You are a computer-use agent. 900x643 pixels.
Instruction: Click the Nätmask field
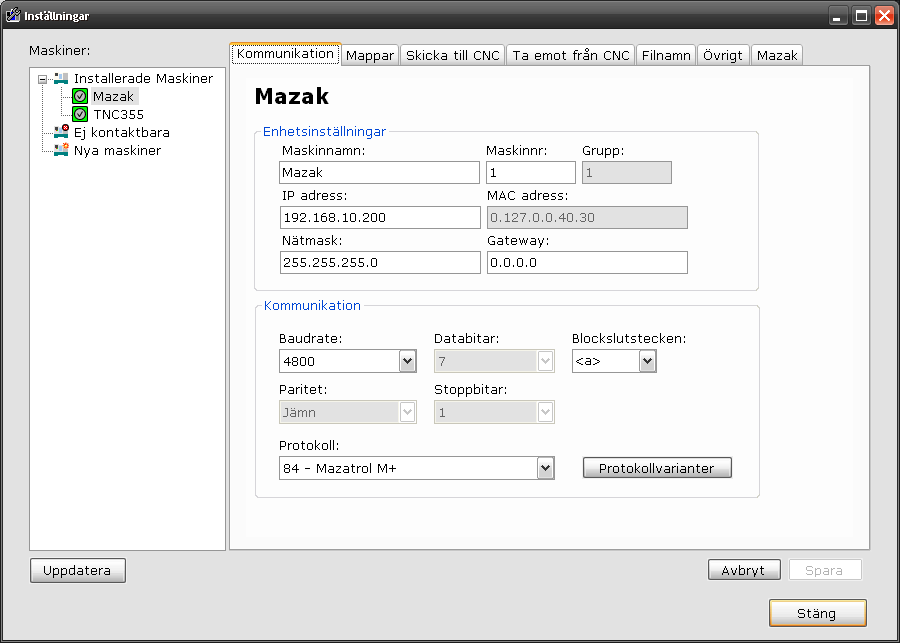[380, 262]
